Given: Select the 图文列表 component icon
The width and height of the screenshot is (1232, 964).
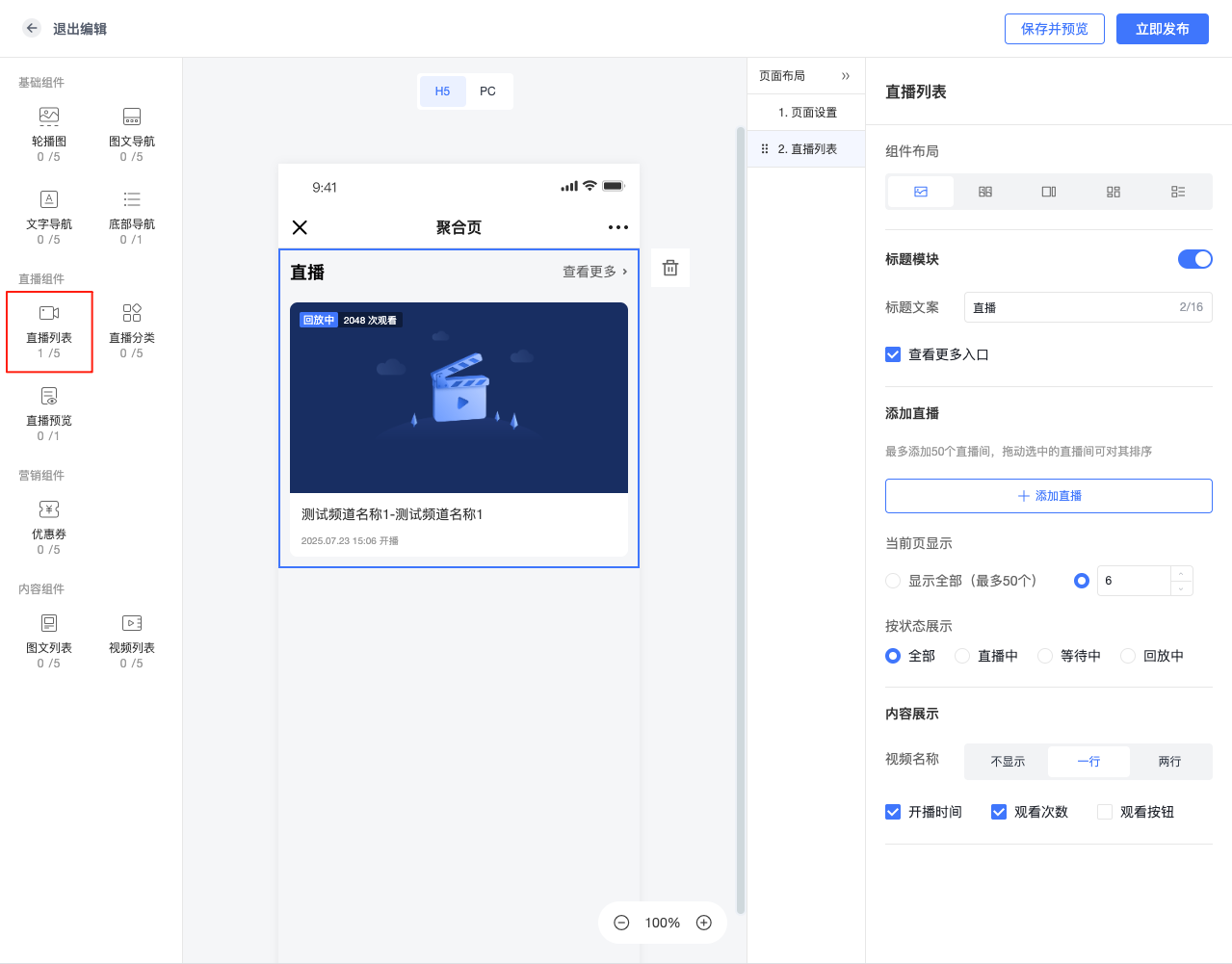Looking at the screenshot, I should pyautogui.click(x=49, y=623).
